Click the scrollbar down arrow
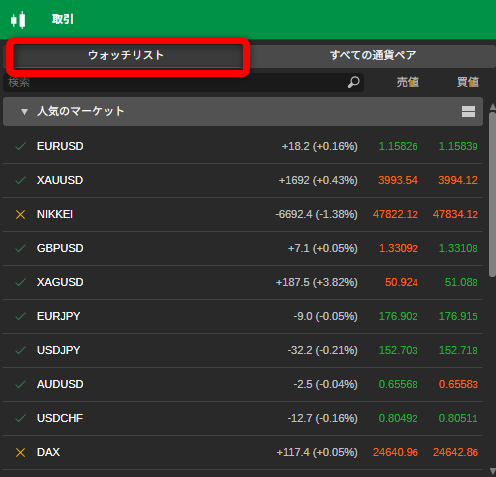496x477 pixels. click(x=493, y=471)
